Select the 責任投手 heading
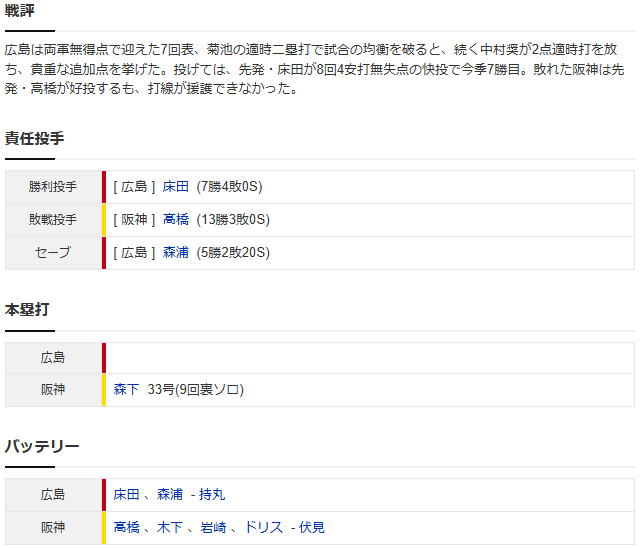Viewport: 640px width, 548px height. (x=34, y=138)
